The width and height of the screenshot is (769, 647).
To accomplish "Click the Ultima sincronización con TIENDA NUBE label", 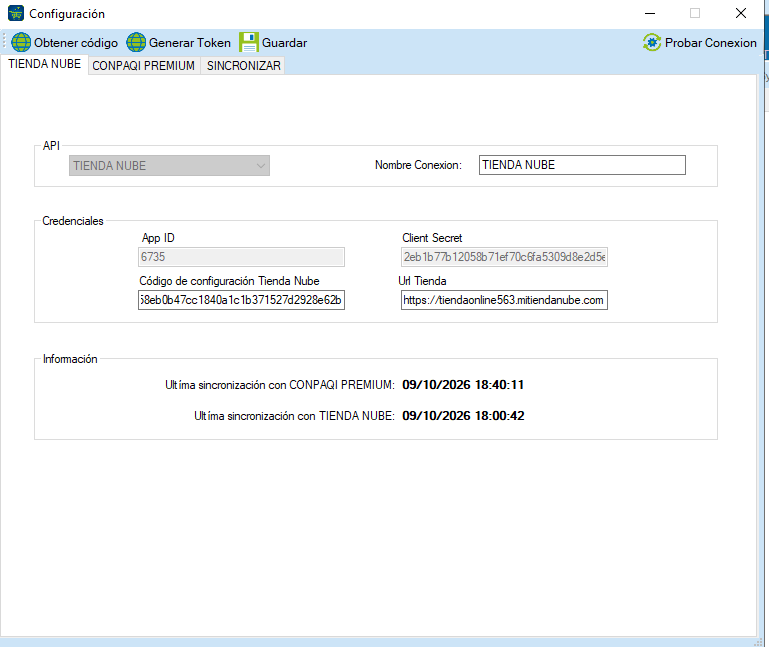I will pos(294,416).
